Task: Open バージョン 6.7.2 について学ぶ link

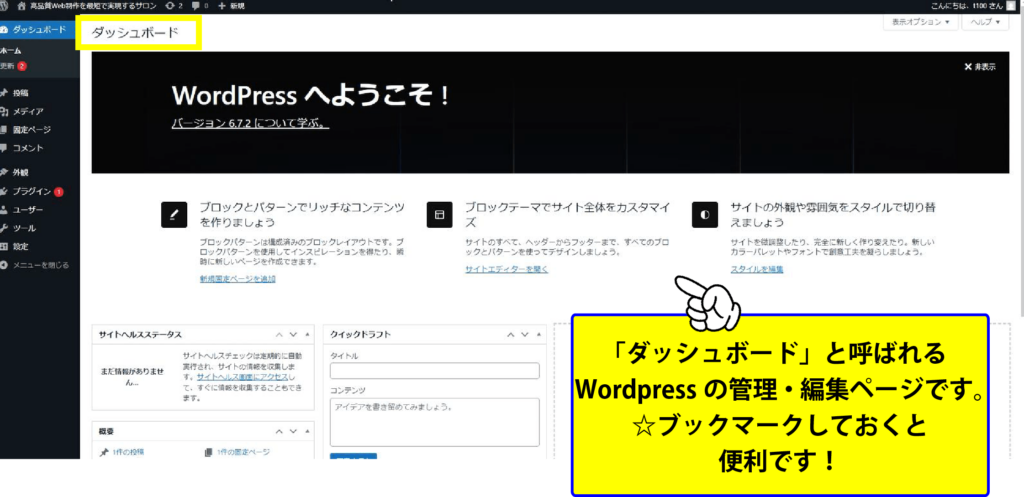Action: [x=250, y=123]
